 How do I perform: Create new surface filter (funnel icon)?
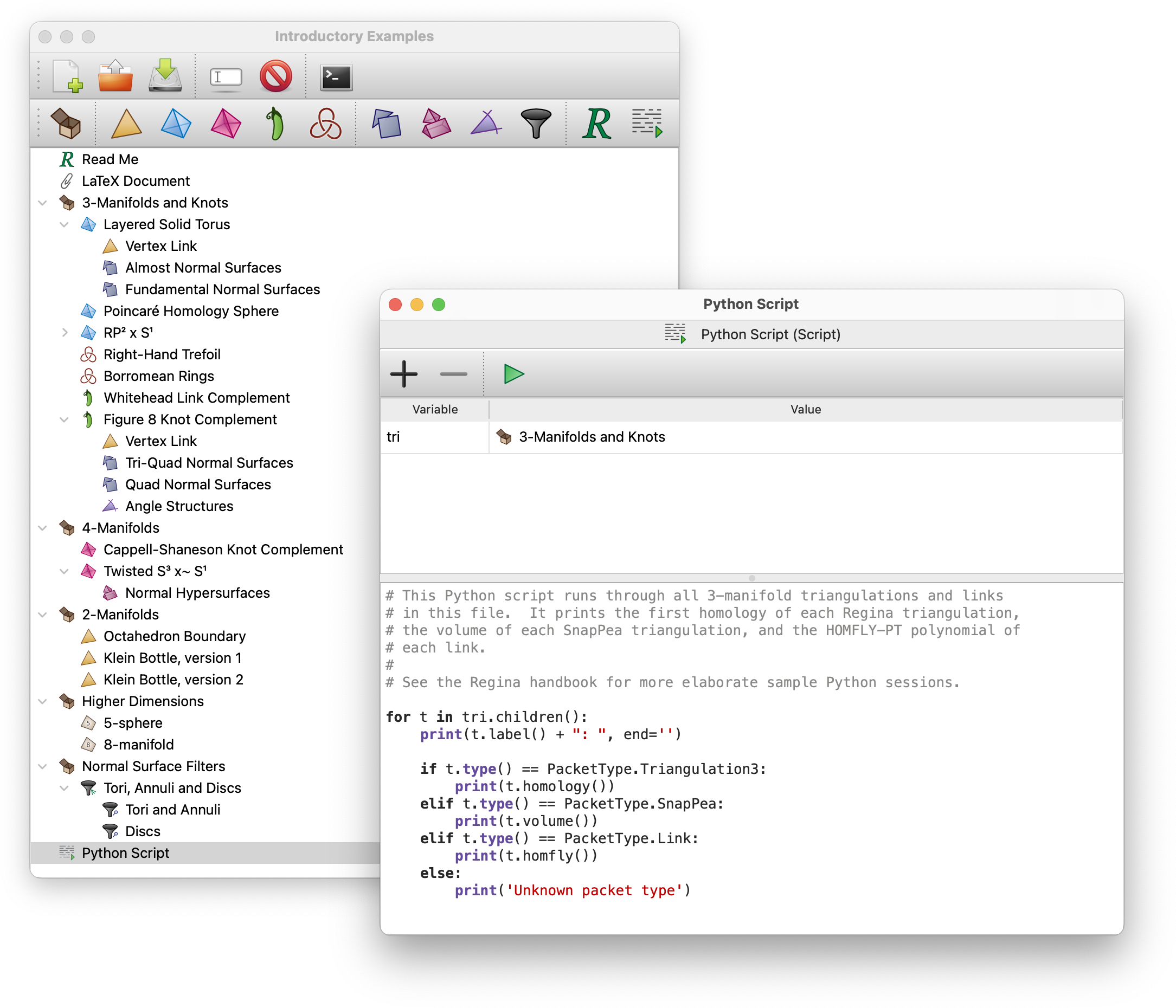pyautogui.click(x=535, y=123)
